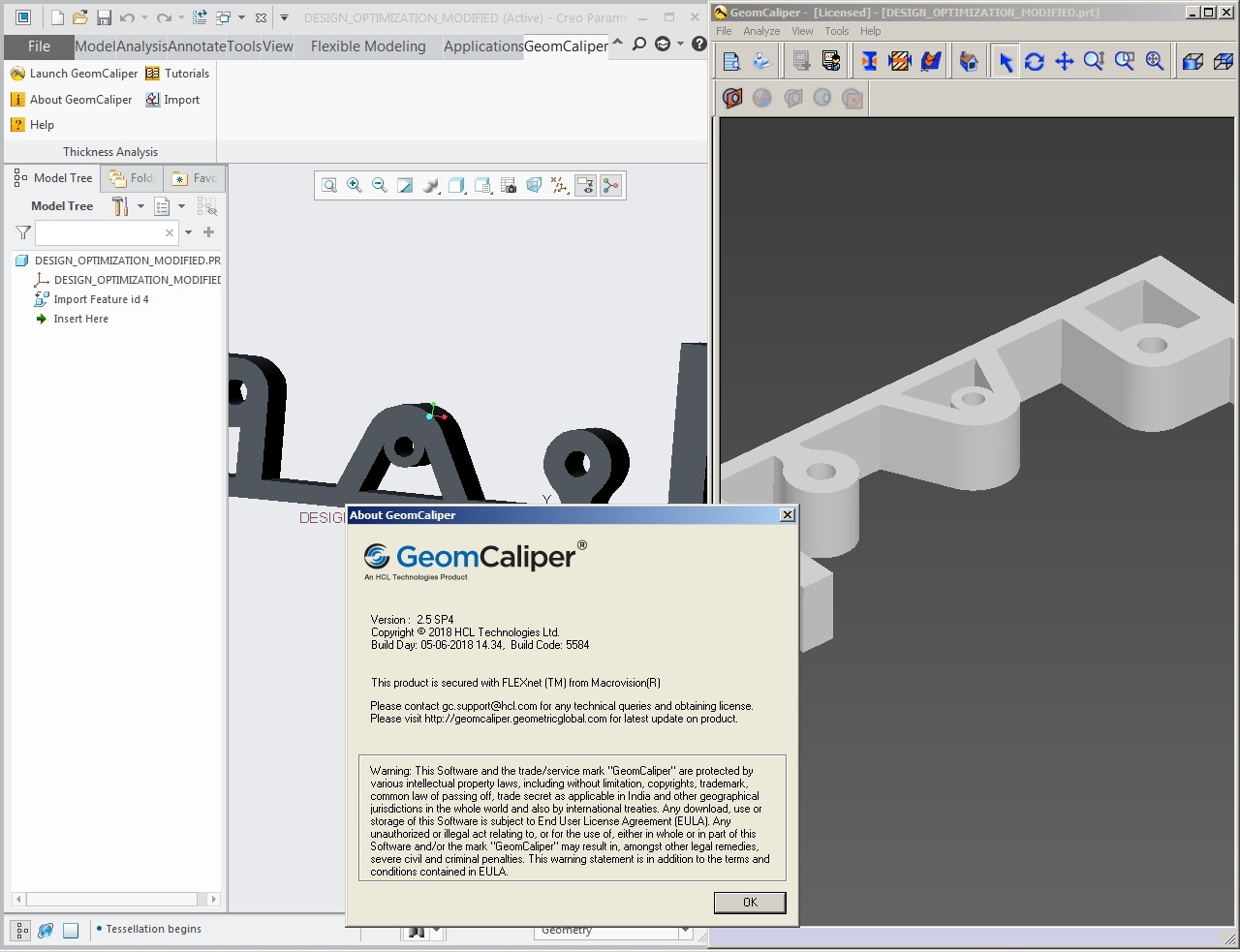Open datum display filters in graphics toolbar

tap(559, 185)
